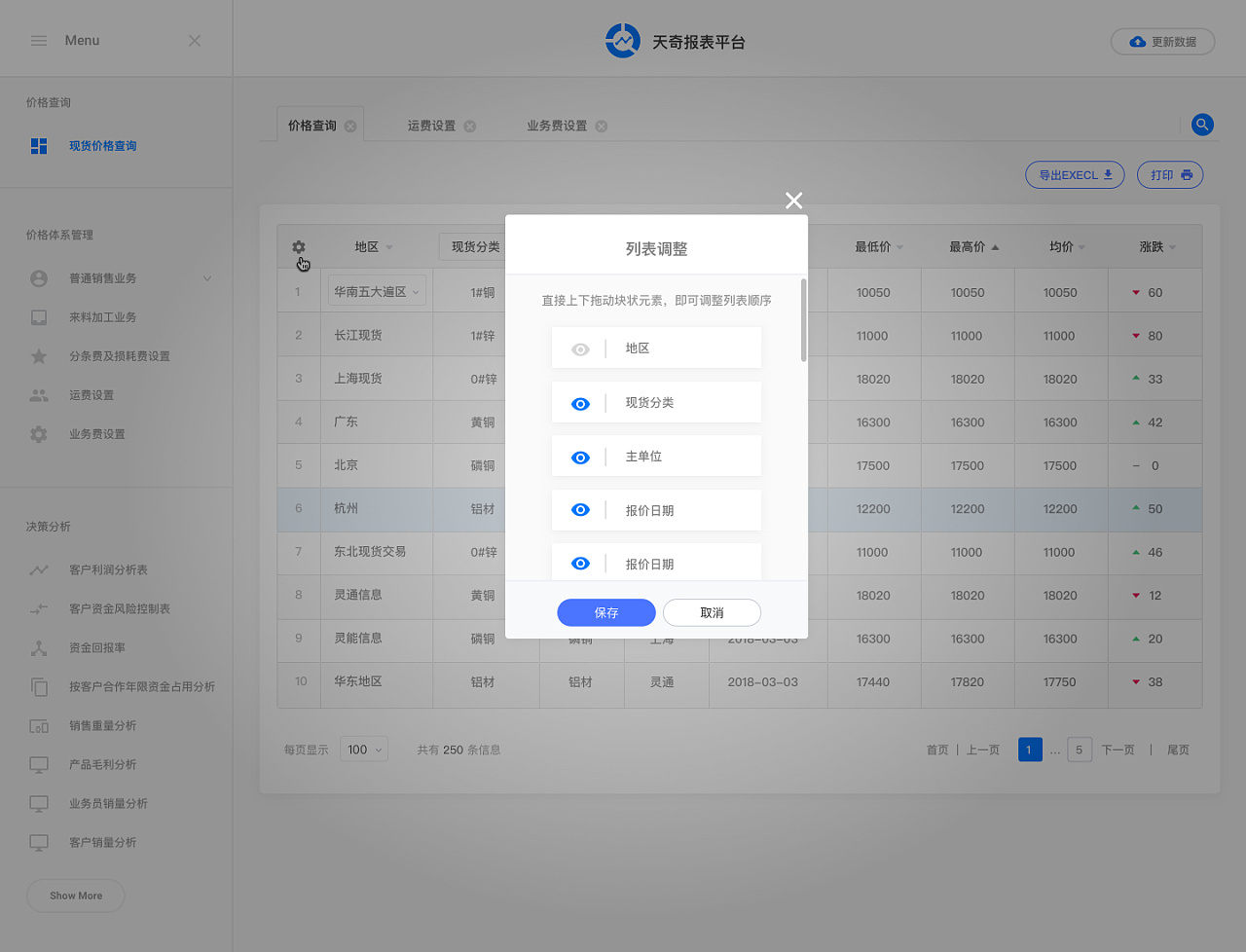Screen dimensions: 1246x952
Task: Switch to the 运费设置 tab
Action: tap(430, 125)
